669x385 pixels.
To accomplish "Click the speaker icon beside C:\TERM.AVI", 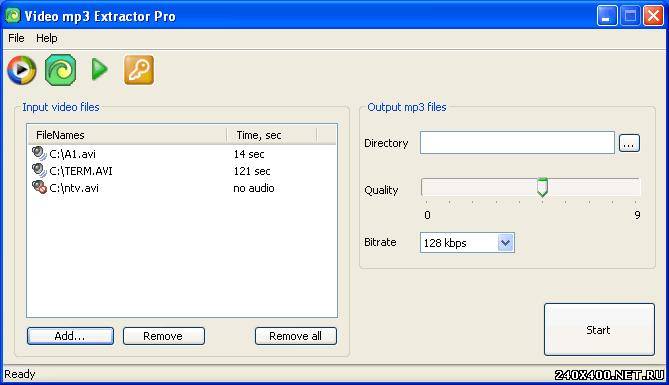I will click(x=39, y=171).
